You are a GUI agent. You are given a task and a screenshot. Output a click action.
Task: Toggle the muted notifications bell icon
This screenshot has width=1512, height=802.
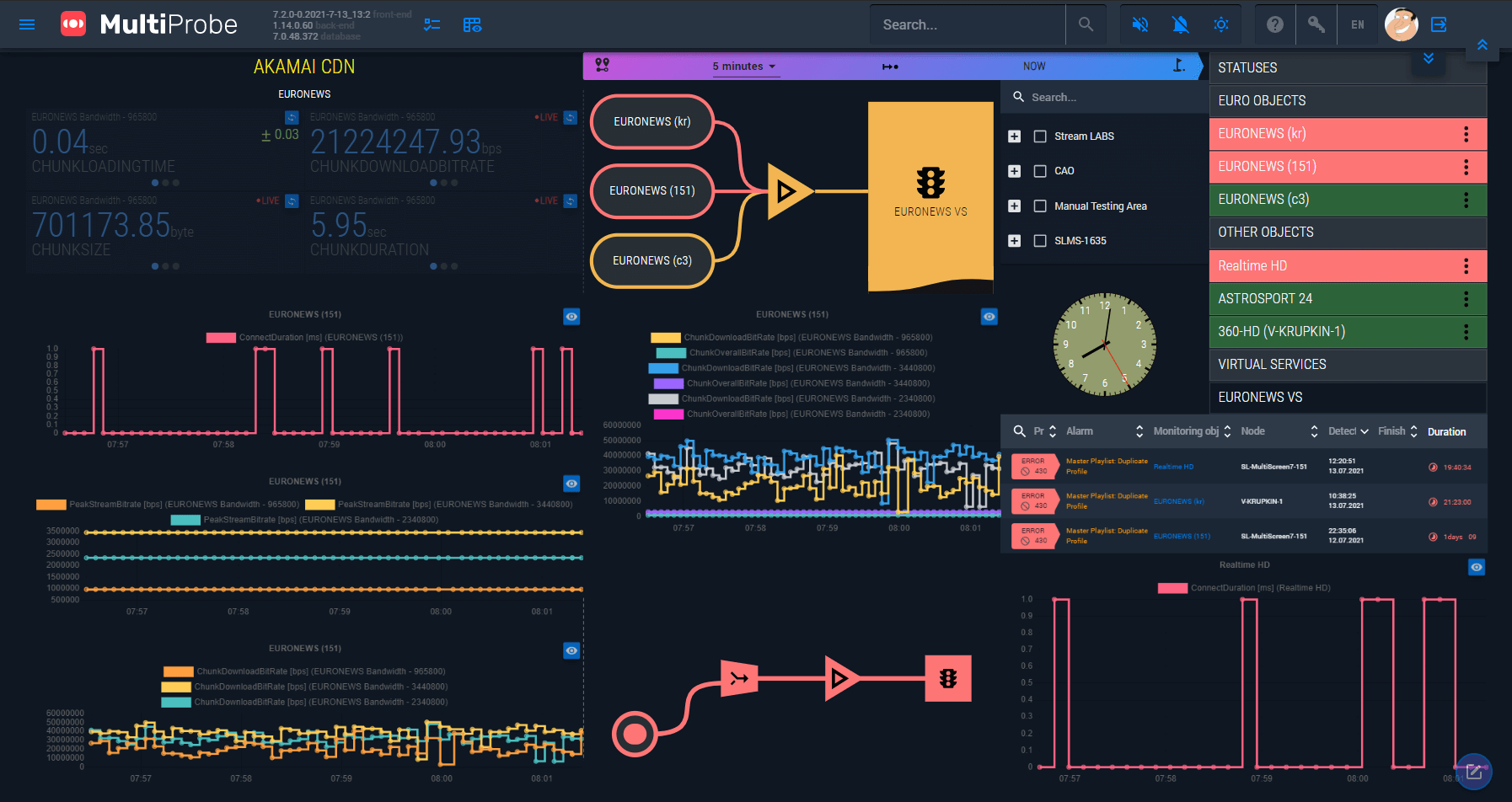click(1181, 24)
